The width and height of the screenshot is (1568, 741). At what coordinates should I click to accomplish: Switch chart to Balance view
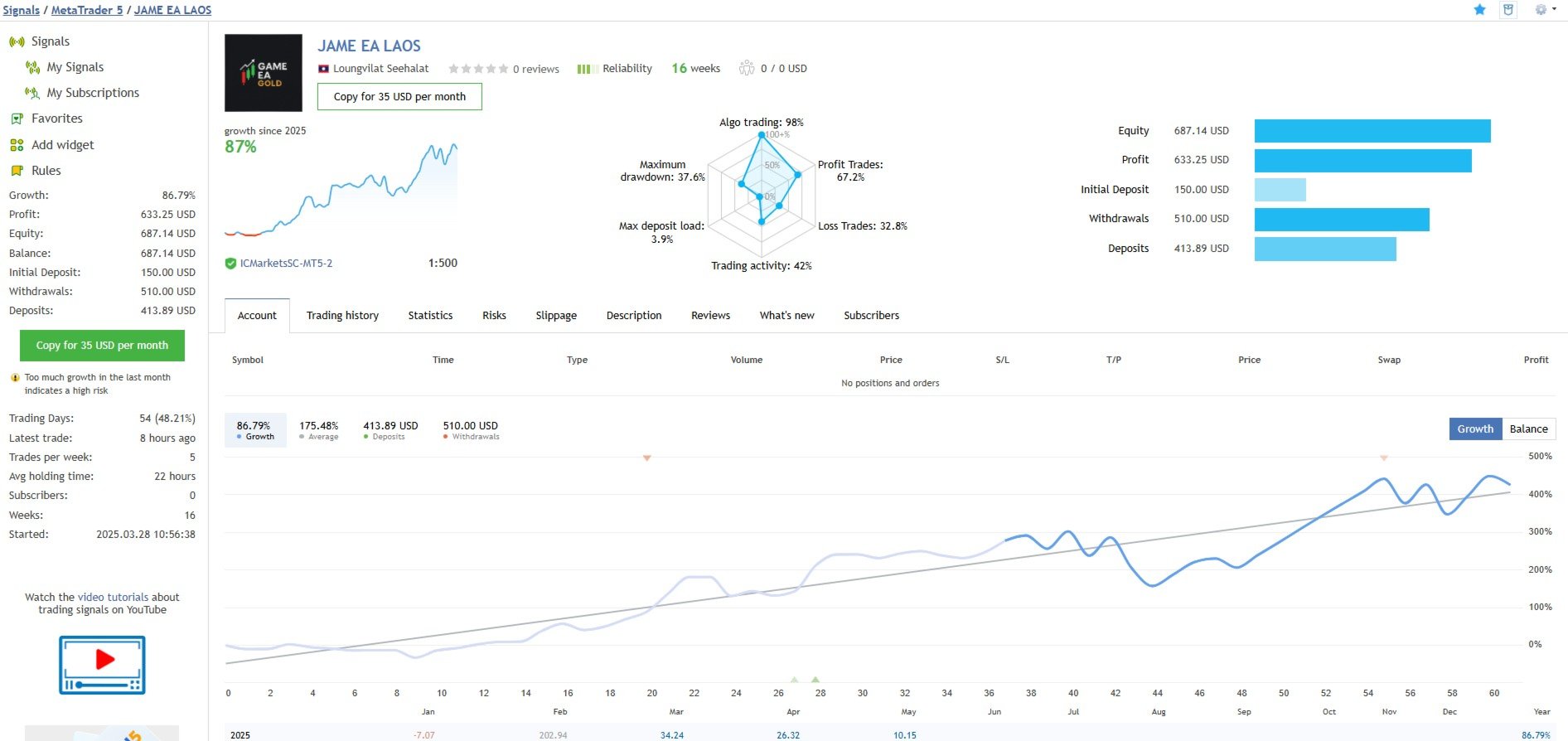[1528, 429]
